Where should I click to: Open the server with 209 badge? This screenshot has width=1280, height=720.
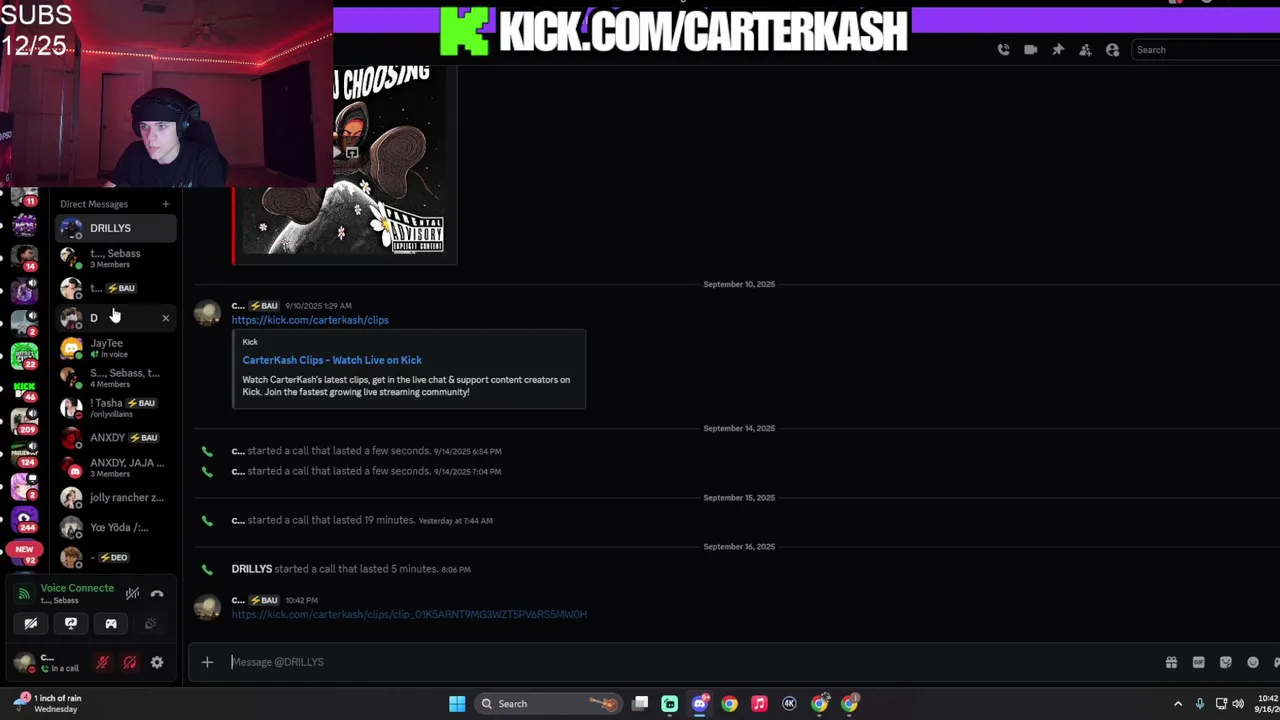click(x=25, y=421)
